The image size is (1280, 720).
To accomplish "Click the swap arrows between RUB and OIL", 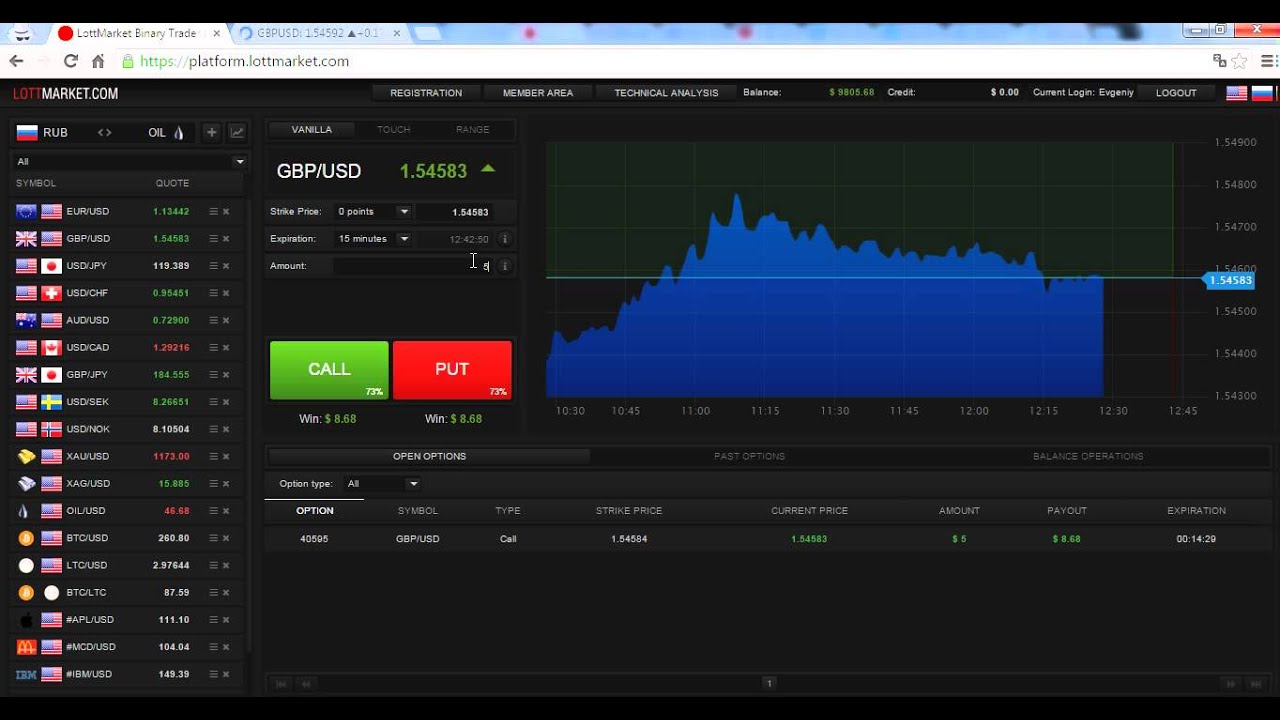I will [x=104, y=132].
